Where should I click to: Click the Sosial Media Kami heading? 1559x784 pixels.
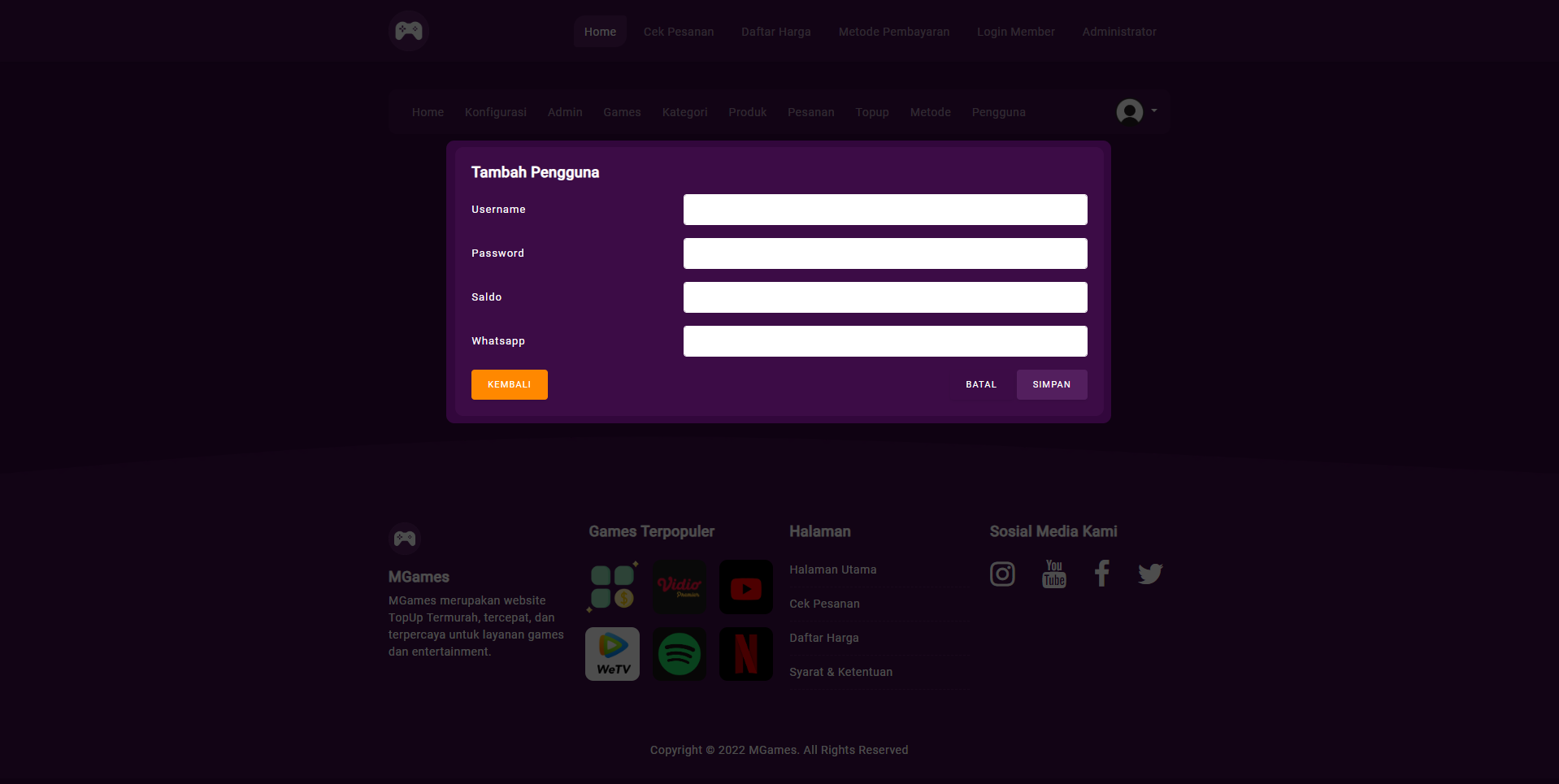(1053, 531)
